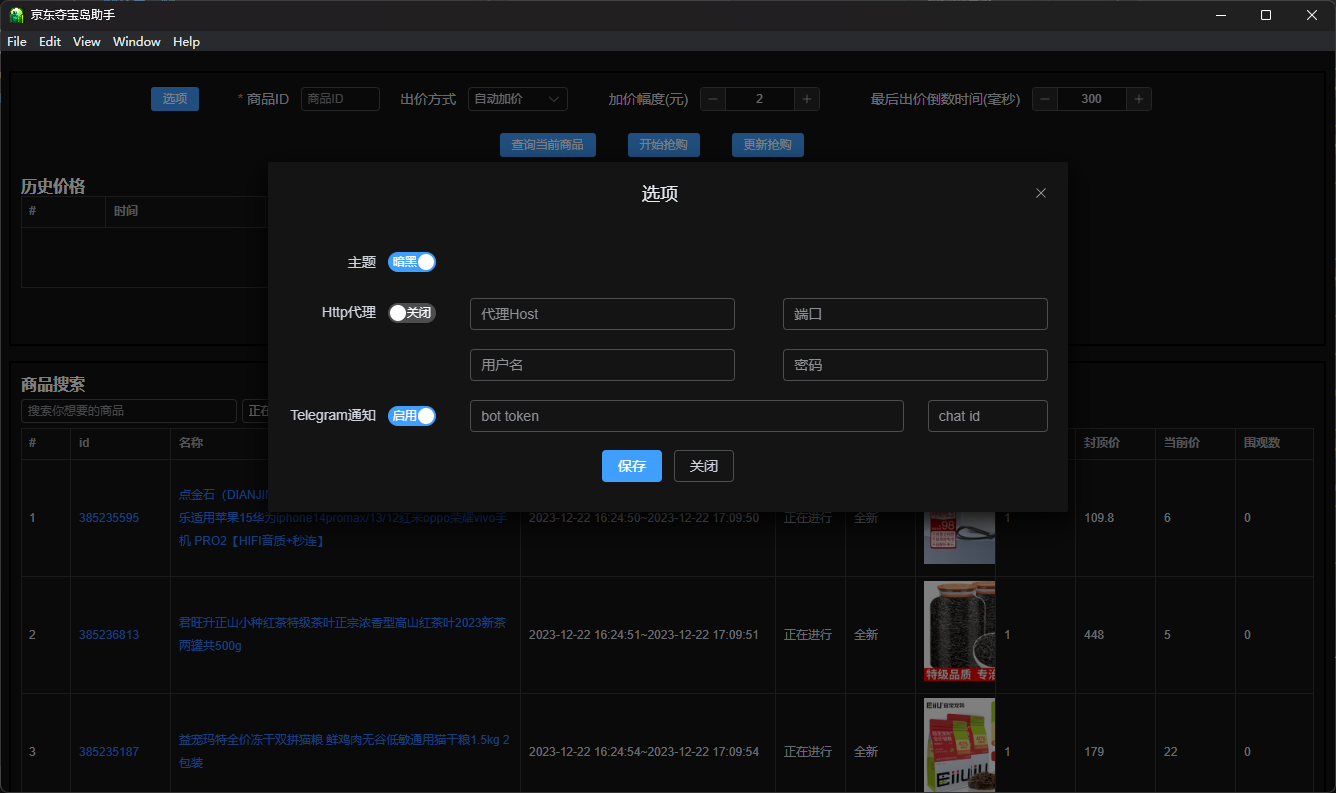The height and width of the screenshot is (793, 1336).
Task: Click the 商品搜索 section heading
Action: point(53,385)
